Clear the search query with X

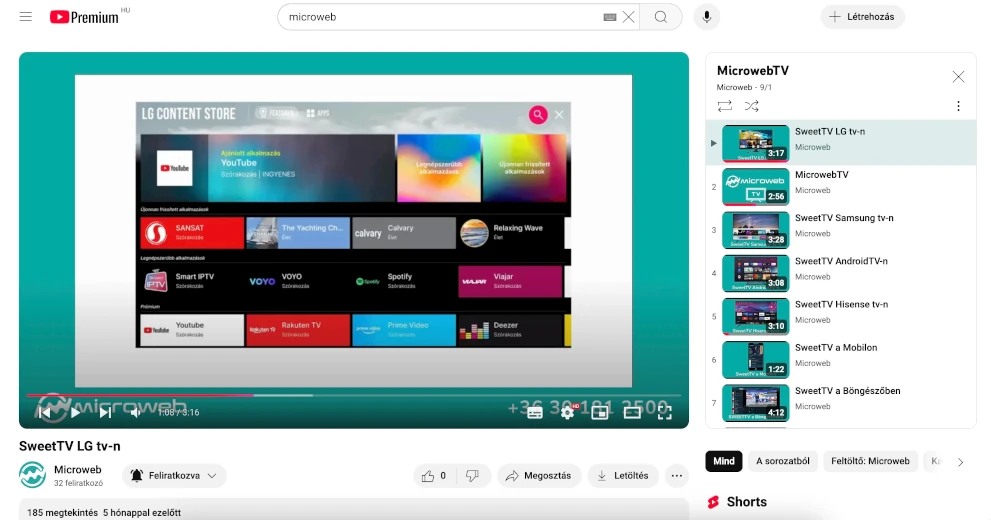pos(628,17)
